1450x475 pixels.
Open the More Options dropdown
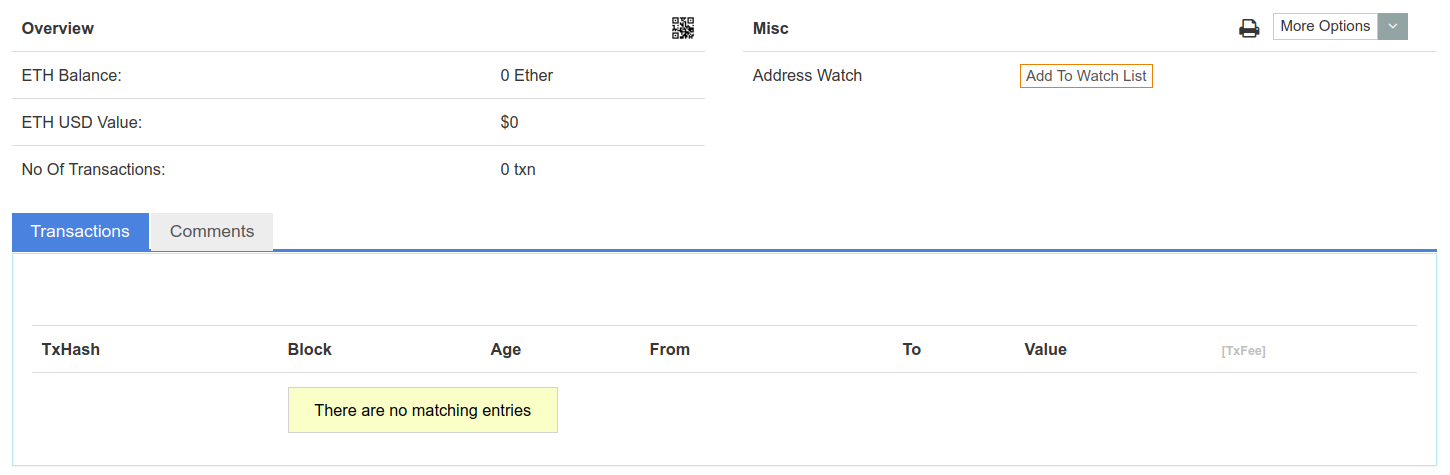1325,27
